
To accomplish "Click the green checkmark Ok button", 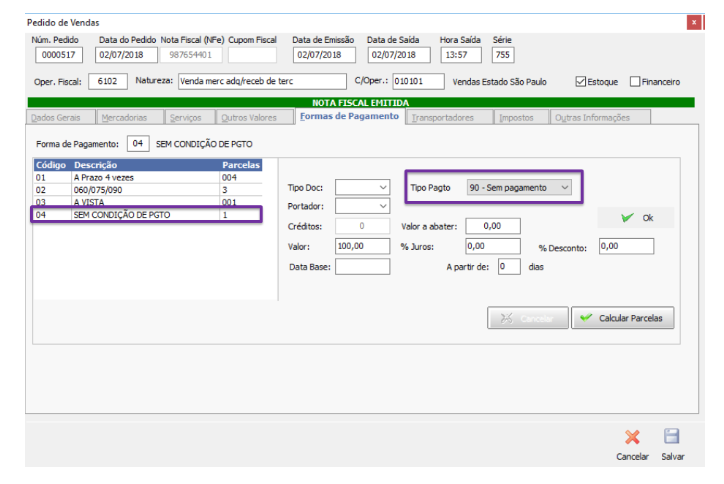I will [x=636, y=218].
